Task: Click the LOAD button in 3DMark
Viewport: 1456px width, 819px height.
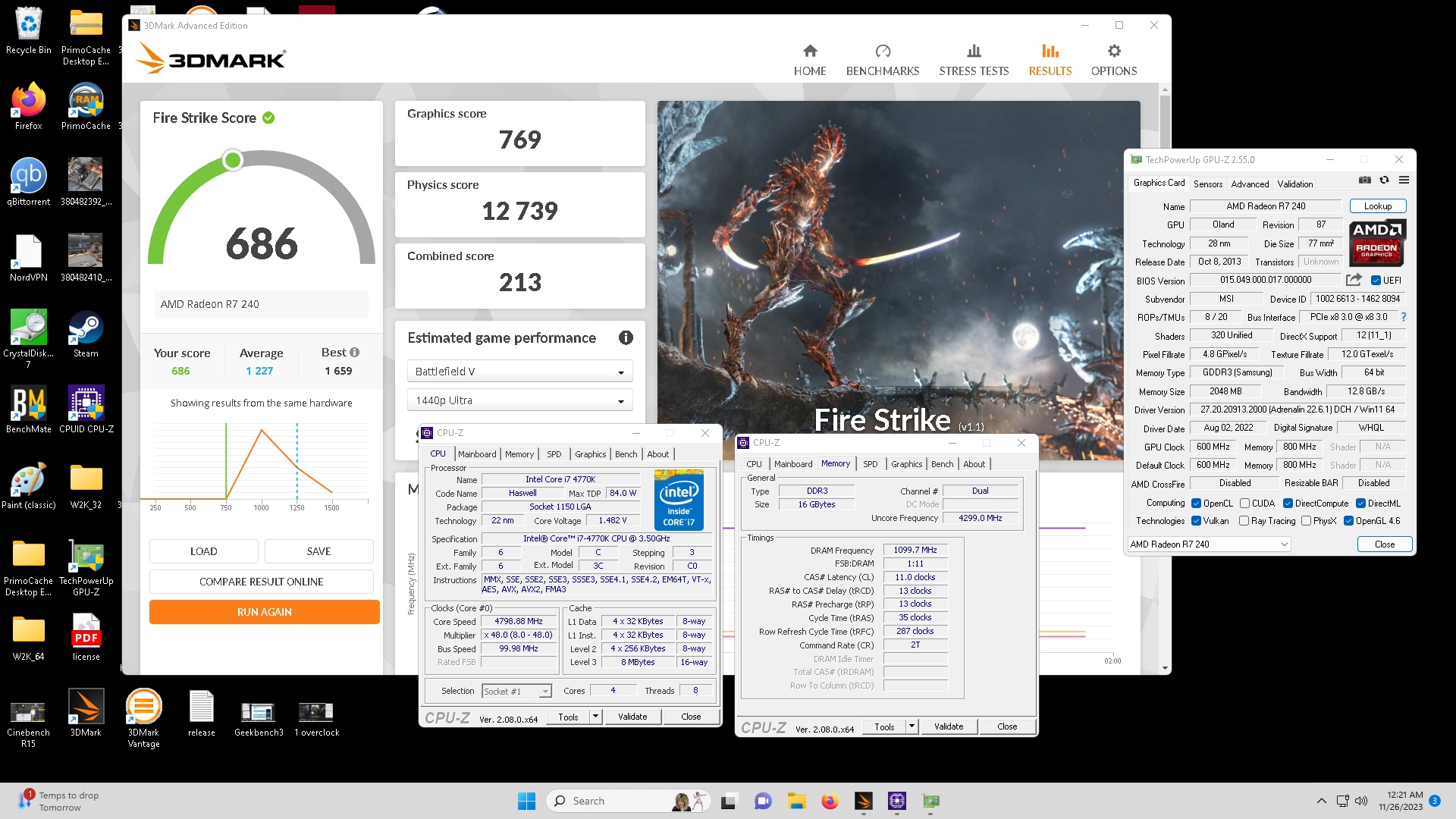Action: (x=203, y=551)
